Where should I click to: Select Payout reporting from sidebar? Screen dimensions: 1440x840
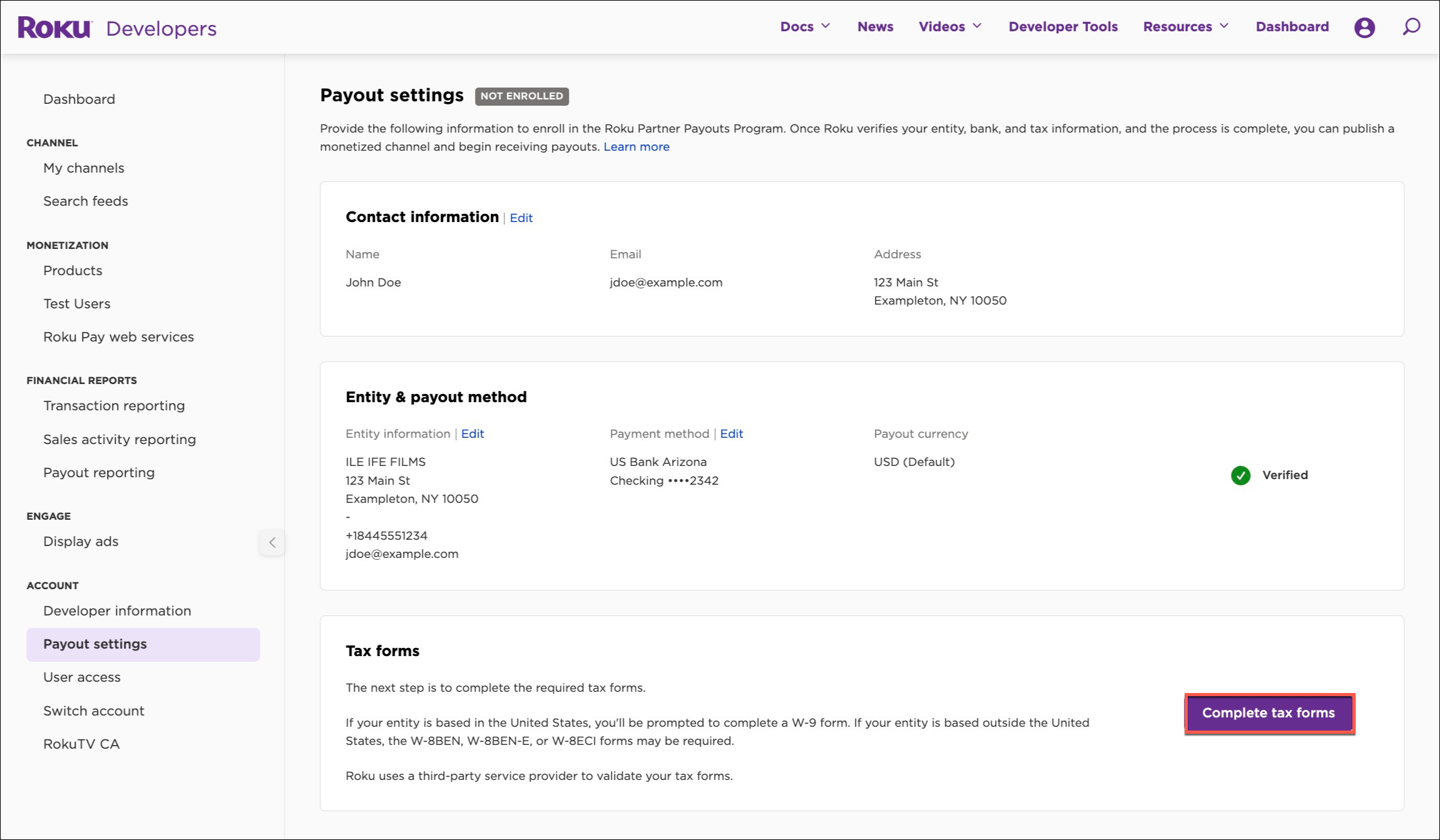pyautogui.click(x=98, y=472)
